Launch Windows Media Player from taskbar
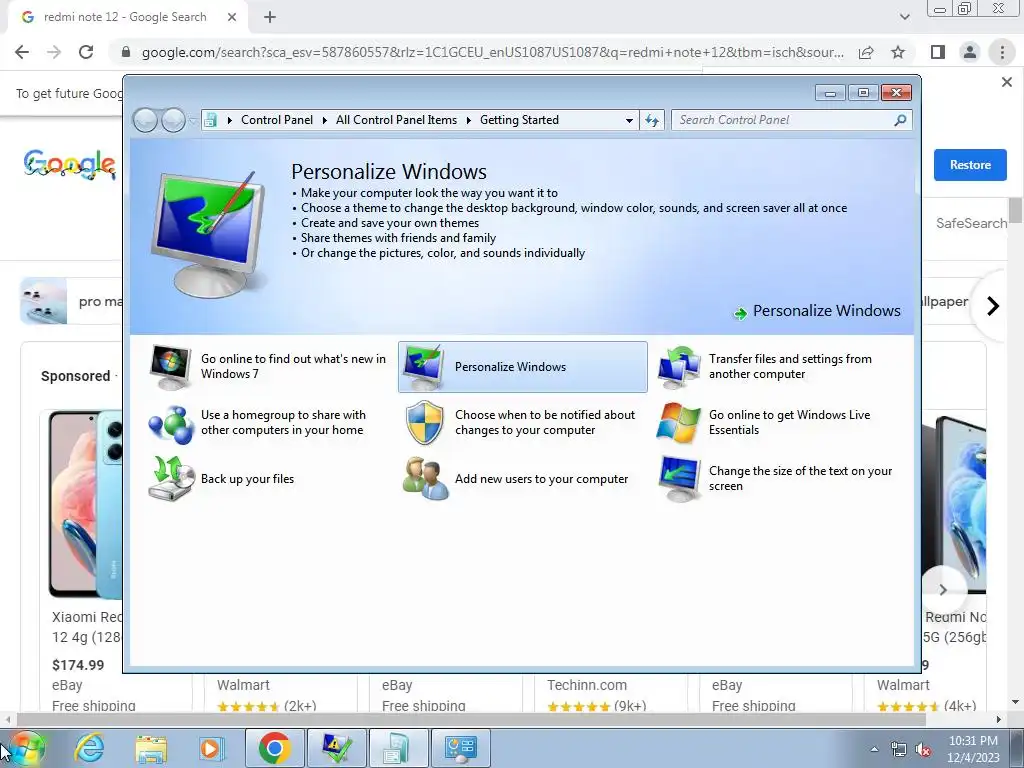This screenshot has width=1024, height=768. 211,748
